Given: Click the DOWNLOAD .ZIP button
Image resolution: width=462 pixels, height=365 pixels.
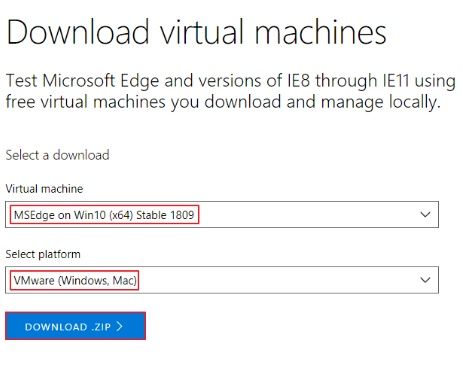Looking at the screenshot, I should [x=75, y=326].
